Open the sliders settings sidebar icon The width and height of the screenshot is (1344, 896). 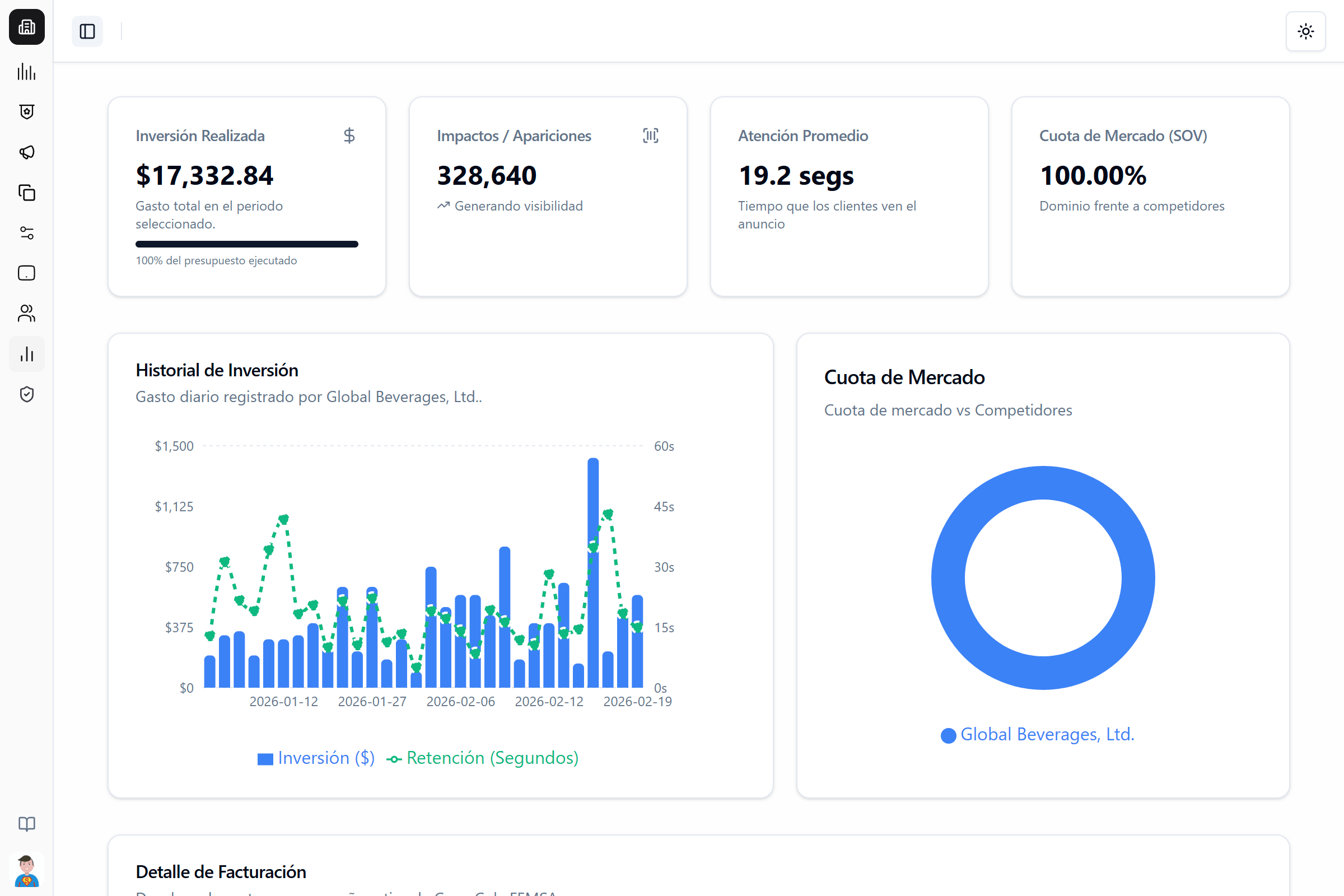(27, 232)
